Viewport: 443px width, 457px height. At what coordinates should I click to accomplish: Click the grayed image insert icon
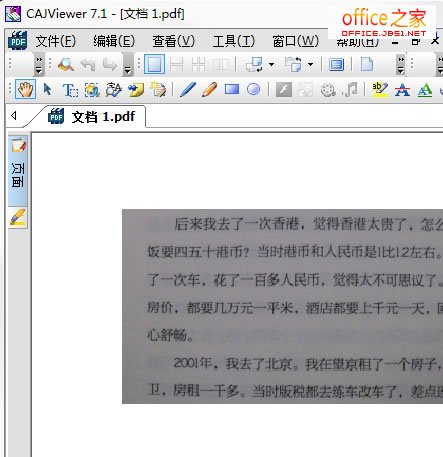[x=306, y=90]
